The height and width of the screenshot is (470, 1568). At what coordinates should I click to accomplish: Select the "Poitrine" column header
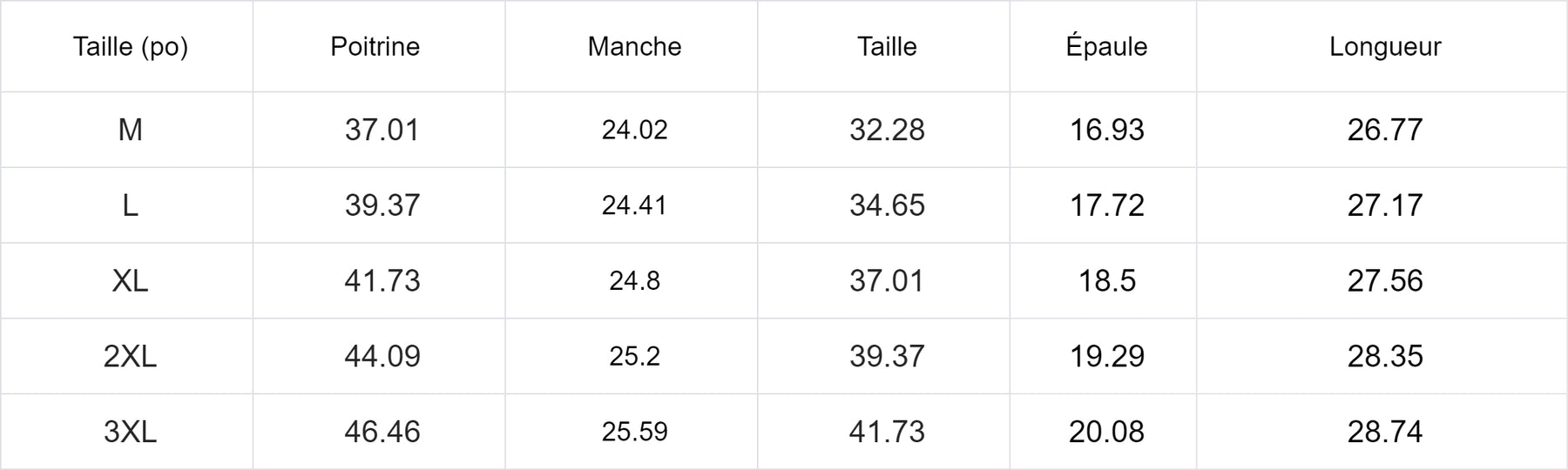[x=375, y=46]
